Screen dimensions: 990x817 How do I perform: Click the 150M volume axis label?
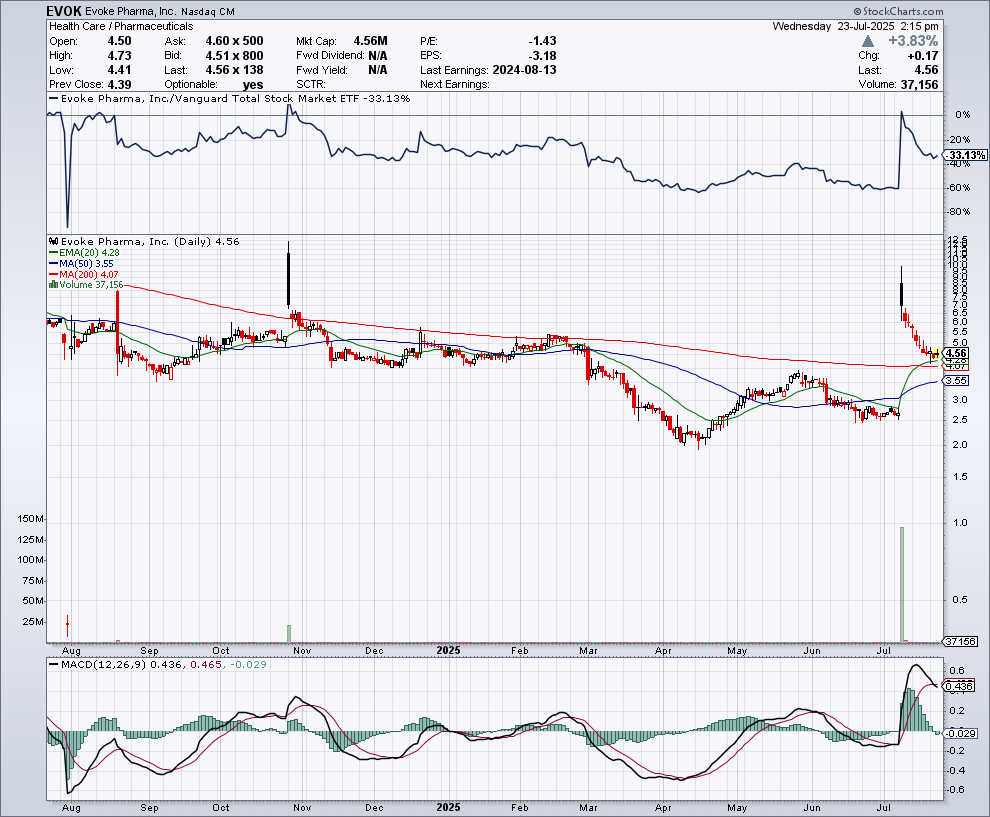click(30, 519)
